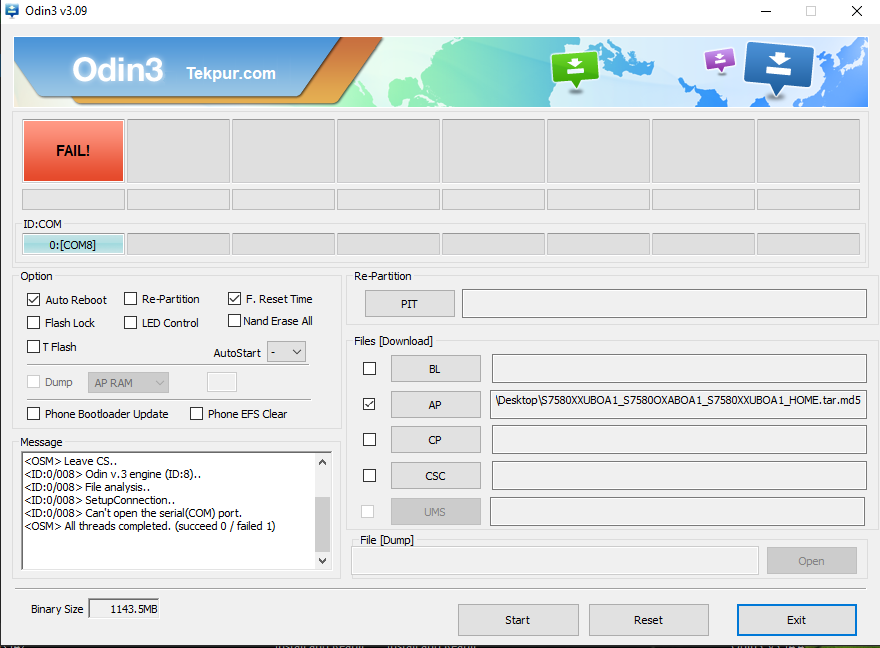Close the Odin3 window
Image resolution: width=880 pixels, height=648 pixels.
857,11
